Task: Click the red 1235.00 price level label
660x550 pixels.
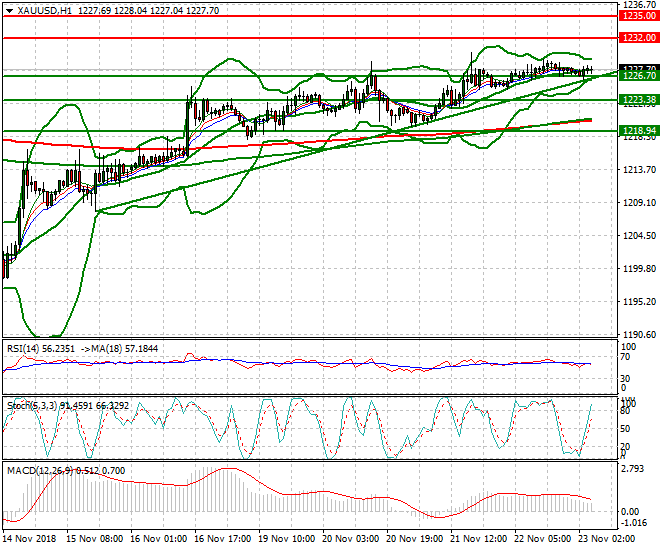Action: (x=639, y=16)
